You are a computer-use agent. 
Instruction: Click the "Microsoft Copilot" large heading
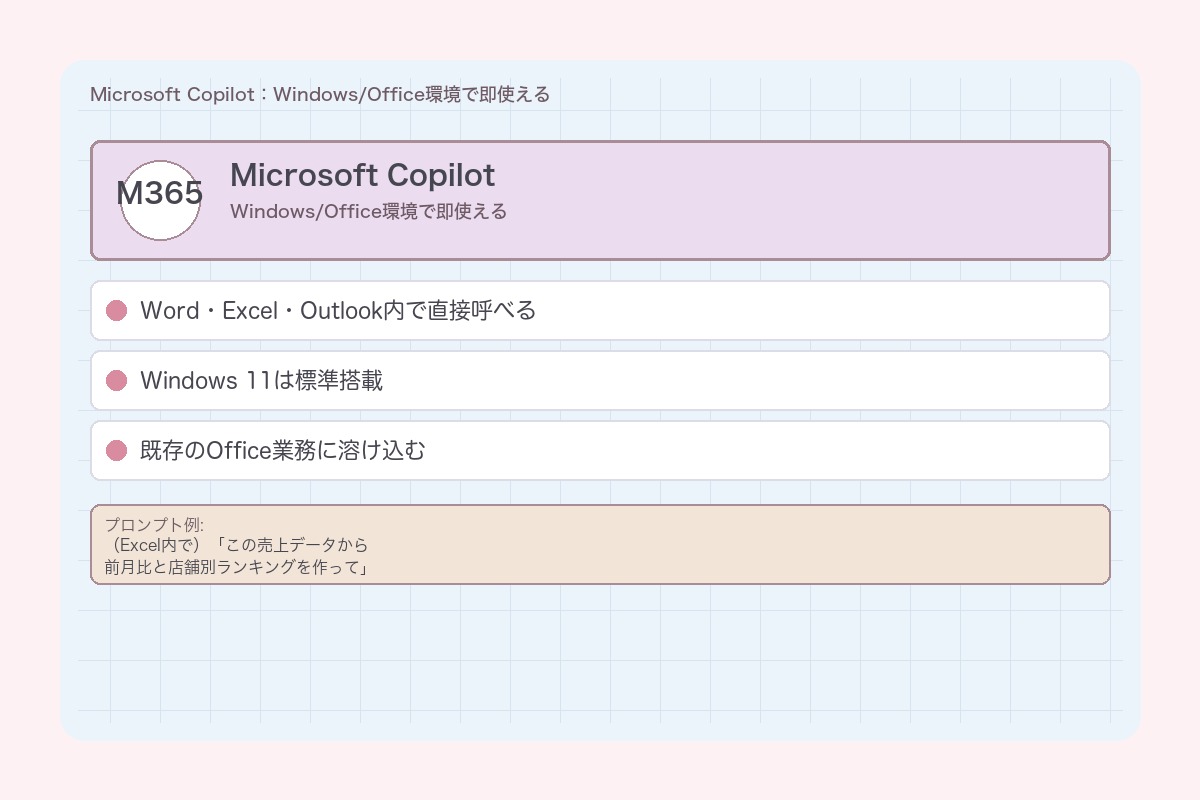point(362,175)
